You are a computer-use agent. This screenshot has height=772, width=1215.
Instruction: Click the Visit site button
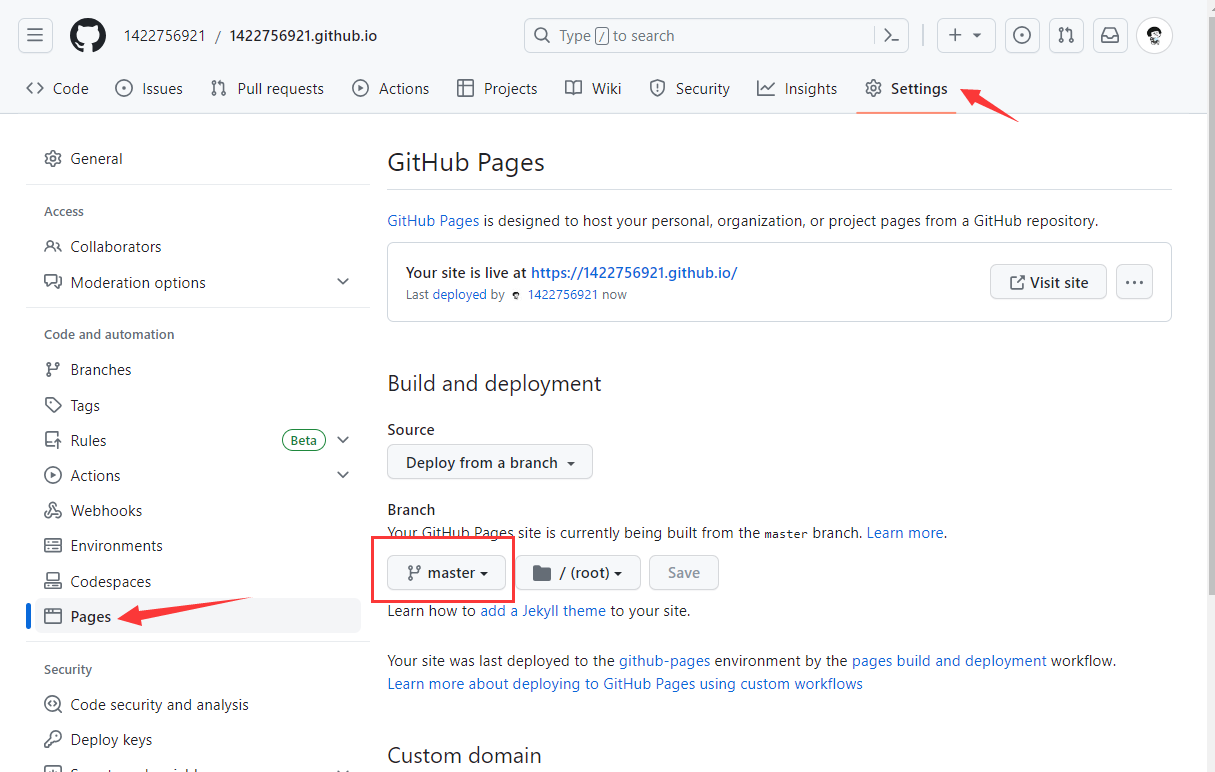pyautogui.click(x=1047, y=282)
